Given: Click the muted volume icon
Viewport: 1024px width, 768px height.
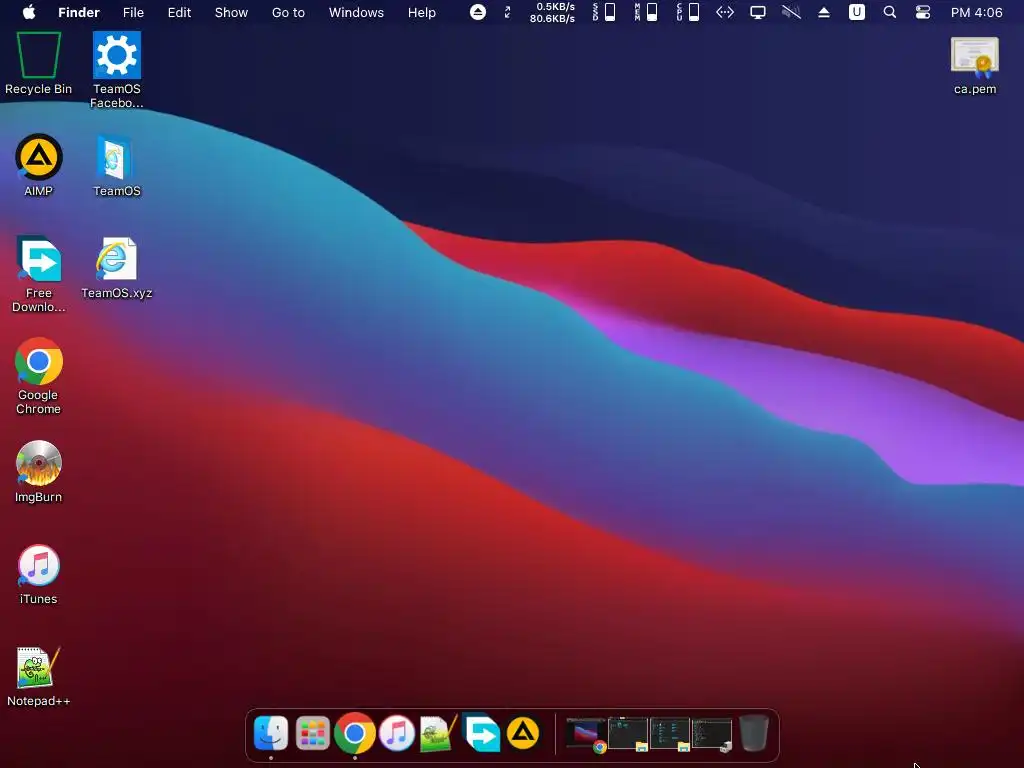Looking at the screenshot, I should pyautogui.click(x=791, y=12).
